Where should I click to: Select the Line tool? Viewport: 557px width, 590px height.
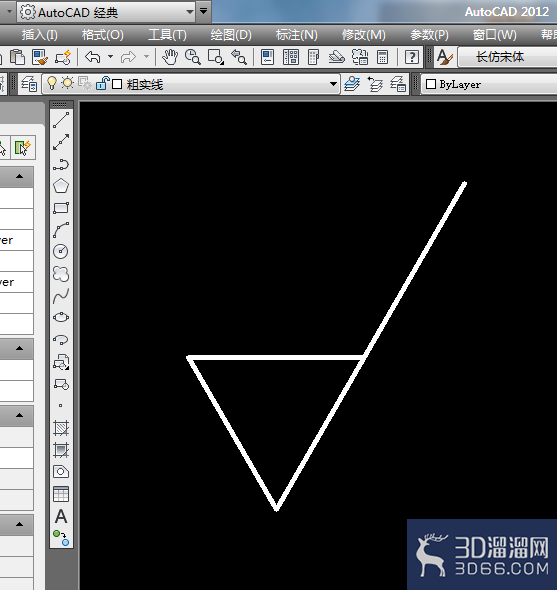61,120
